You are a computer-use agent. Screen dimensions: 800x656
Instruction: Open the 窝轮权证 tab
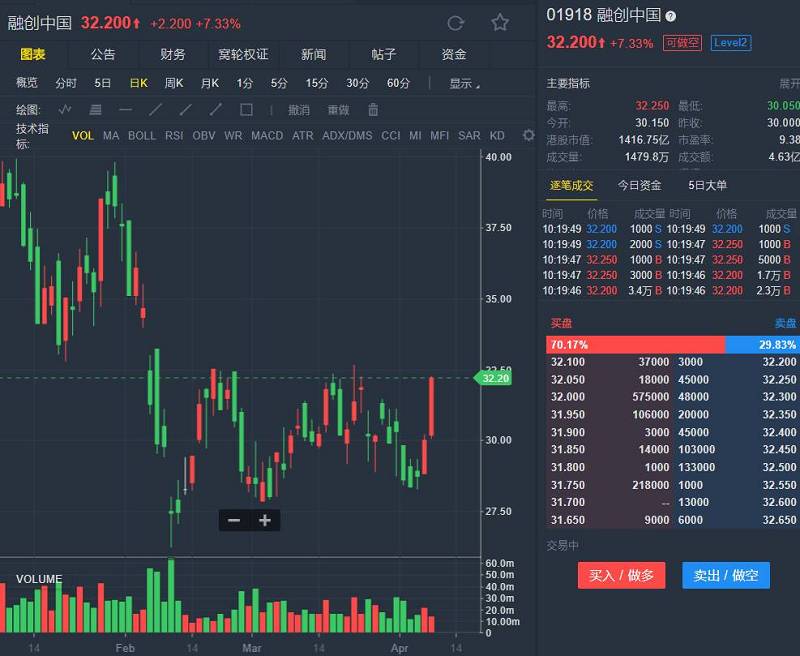[x=243, y=54]
